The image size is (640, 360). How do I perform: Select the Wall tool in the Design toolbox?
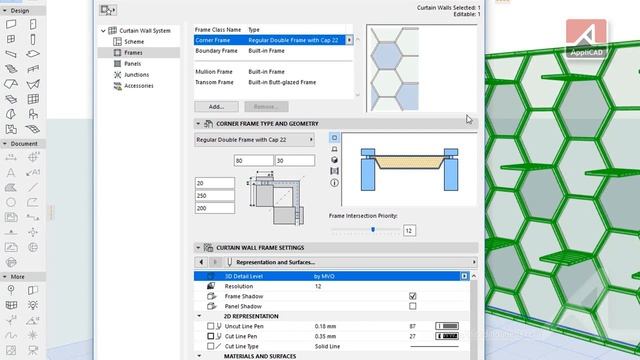(x=11, y=24)
